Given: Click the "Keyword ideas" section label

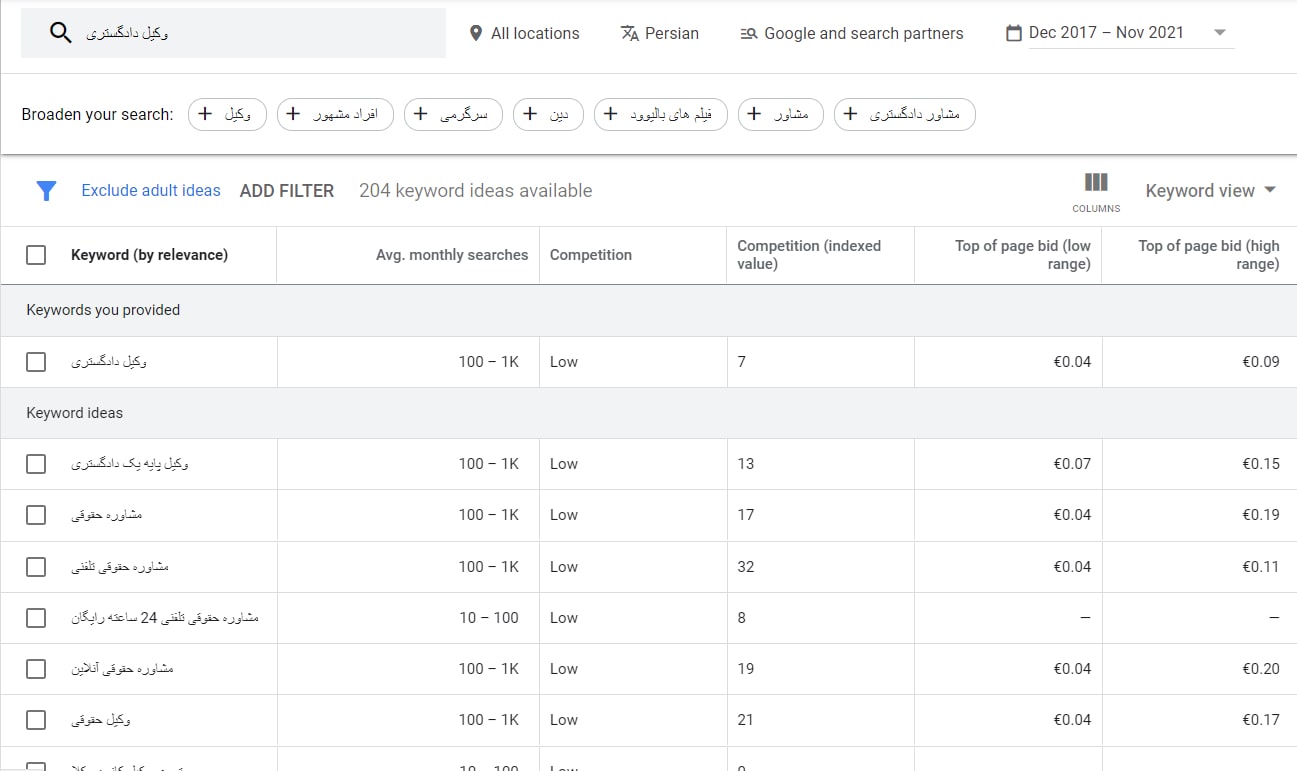Looking at the screenshot, I should (75, 413).
